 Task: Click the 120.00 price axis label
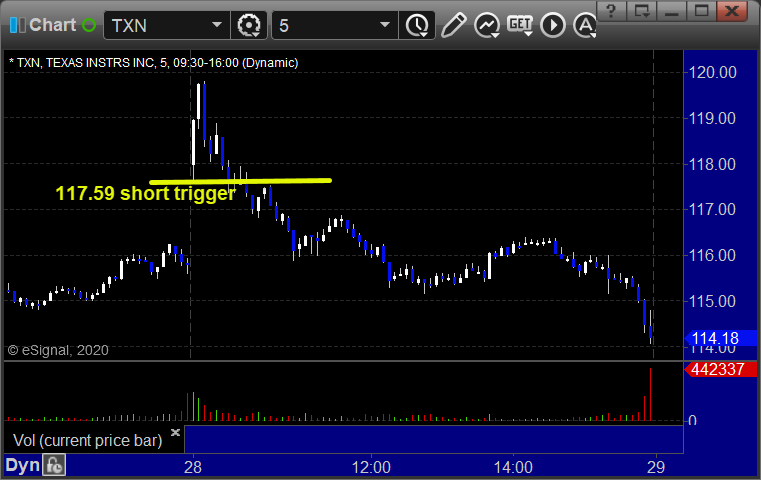[x=712, y=73]
